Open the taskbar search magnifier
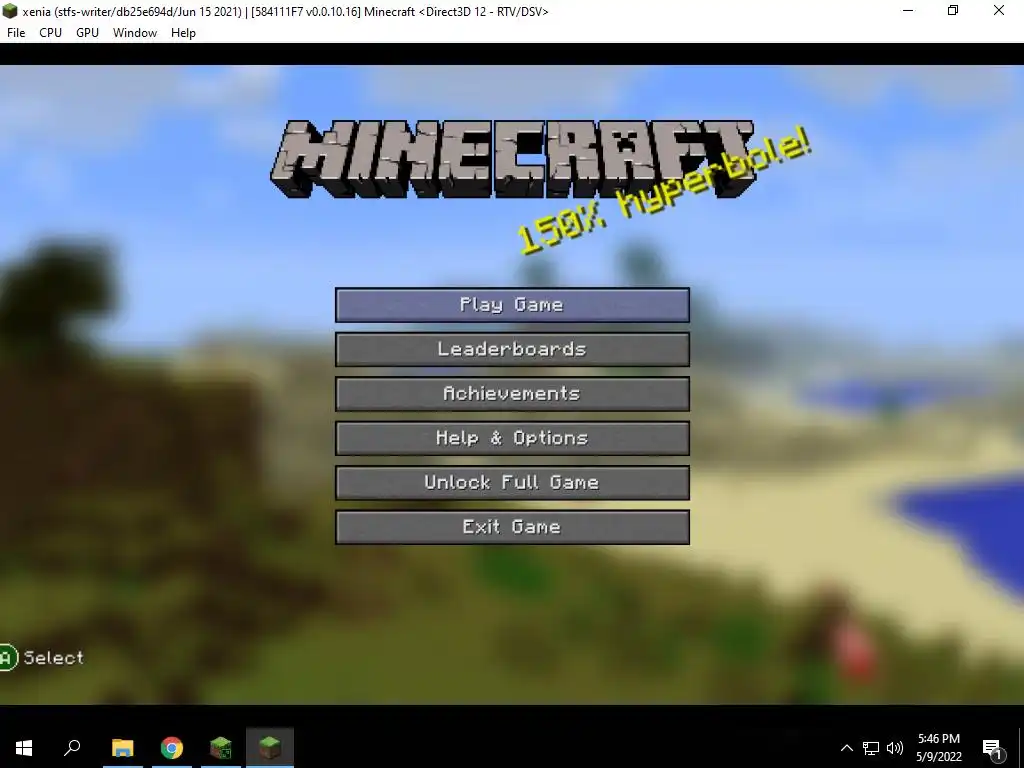 (72, 748)
